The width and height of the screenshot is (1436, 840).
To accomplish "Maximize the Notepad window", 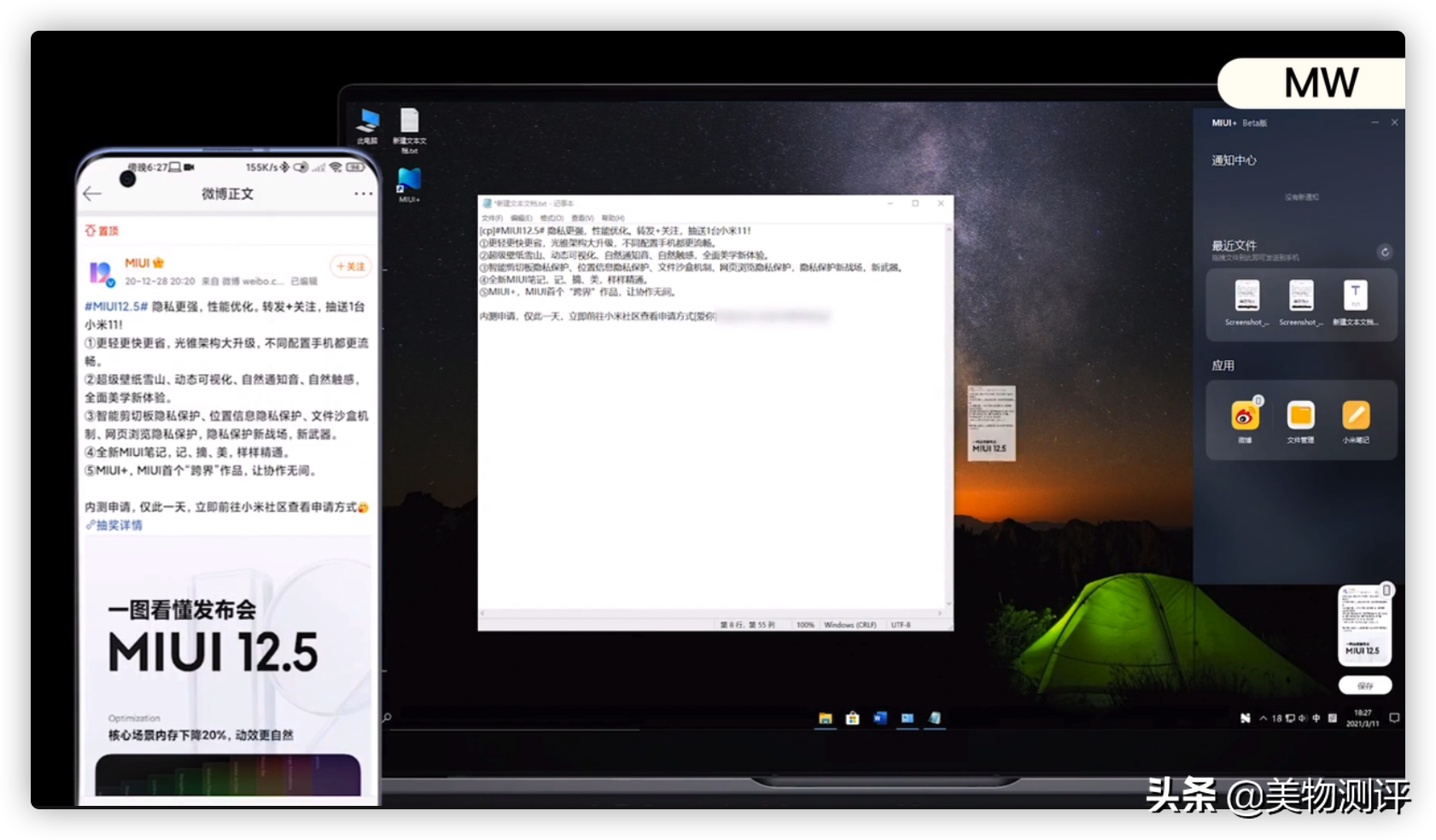I will (915, 204).
